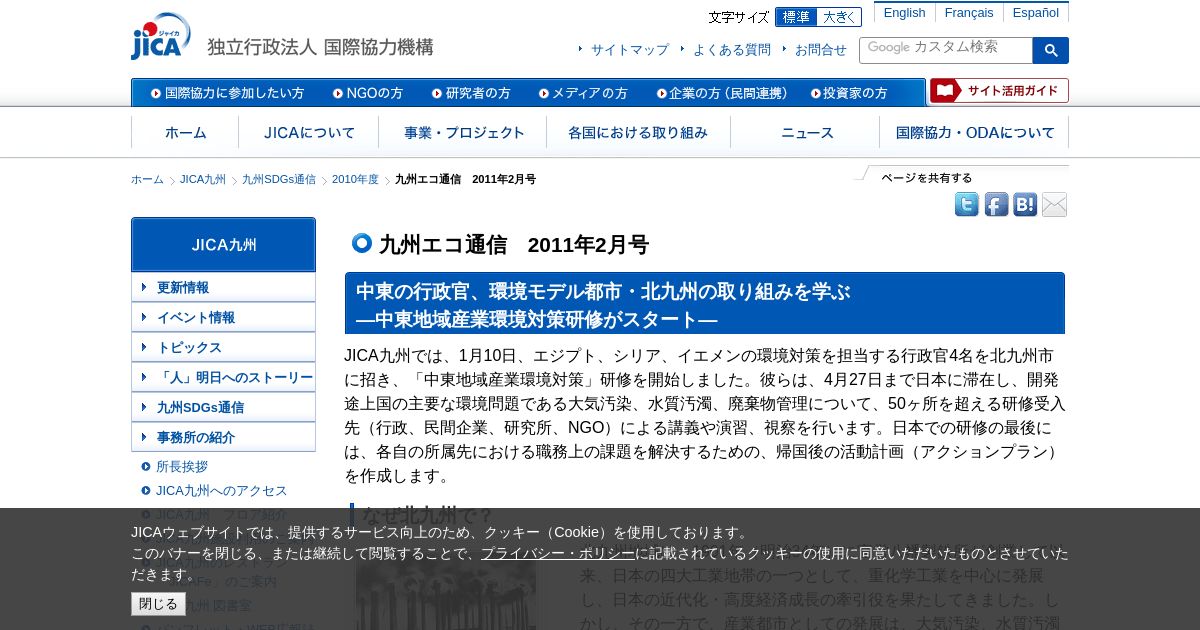Open お問合せ link
1200x630 pixels.
click(821, 50)
